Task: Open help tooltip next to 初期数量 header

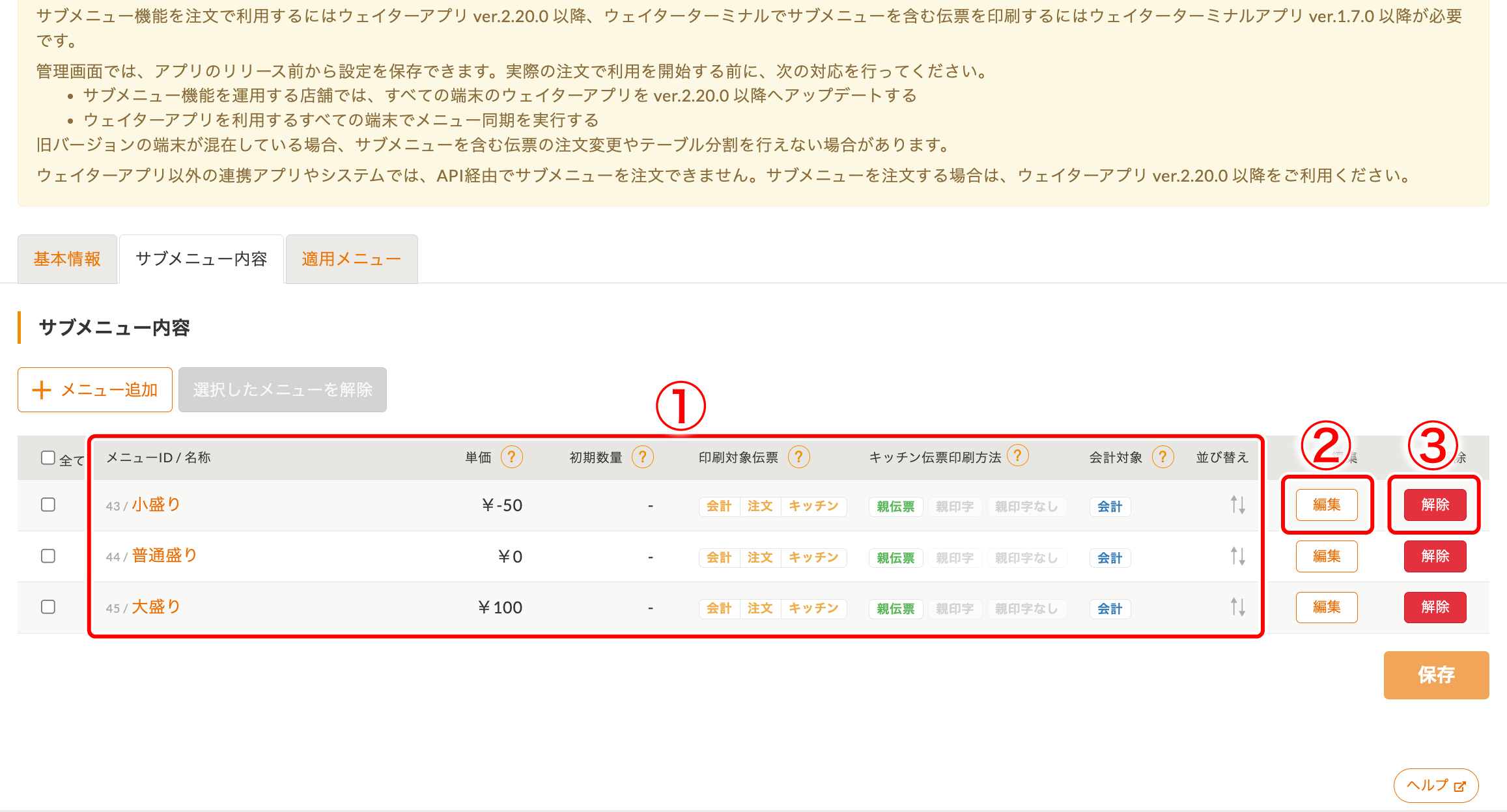Action: coord(643,457)
